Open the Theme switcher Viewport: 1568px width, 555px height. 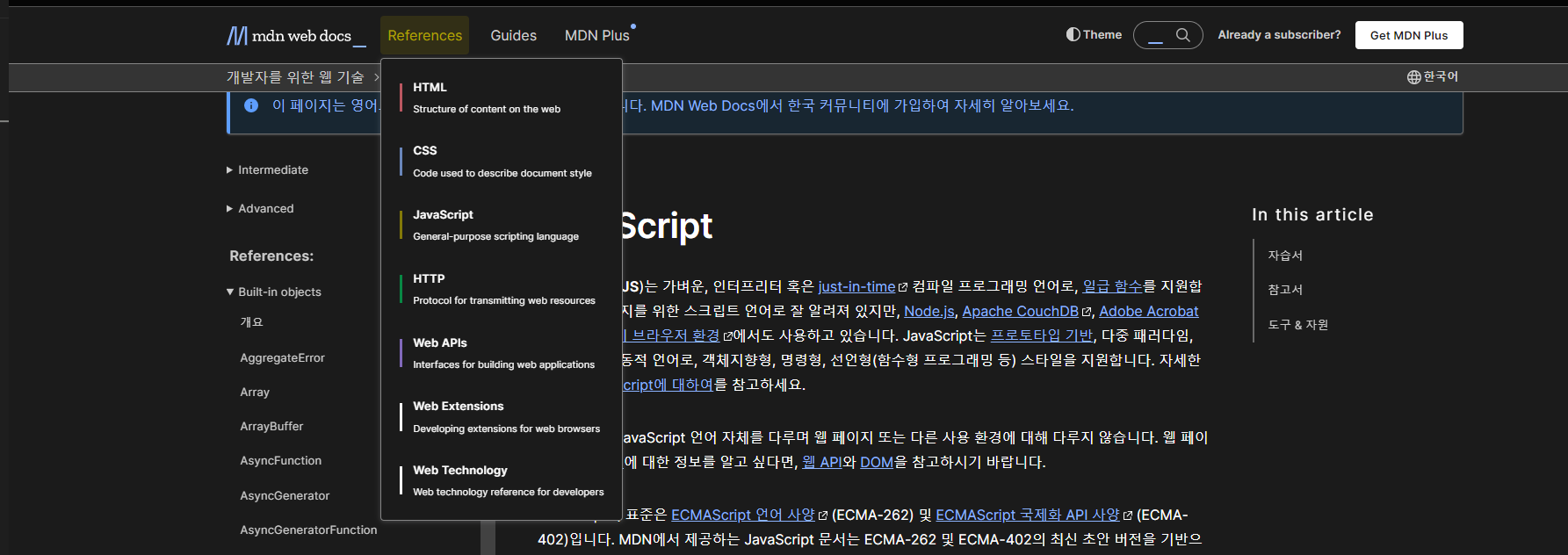coord(1094,35)
